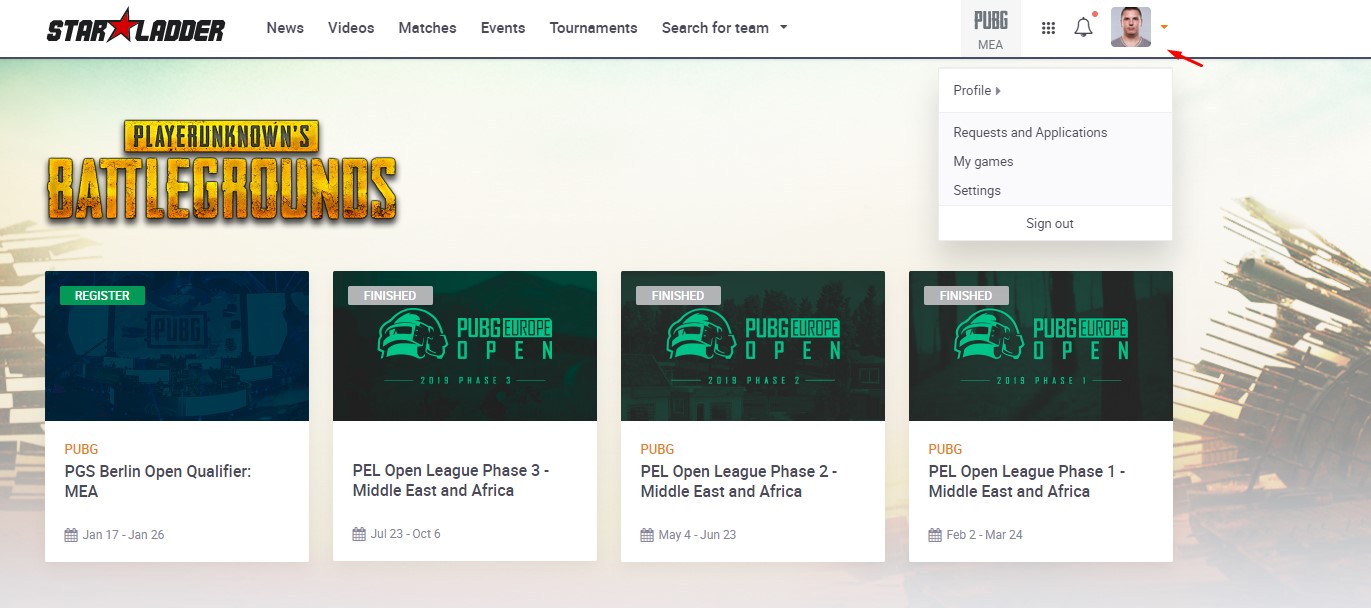Open the 2019 Phase 1 banner image
Screen dimensions: 1371x608
[1041, 346]
